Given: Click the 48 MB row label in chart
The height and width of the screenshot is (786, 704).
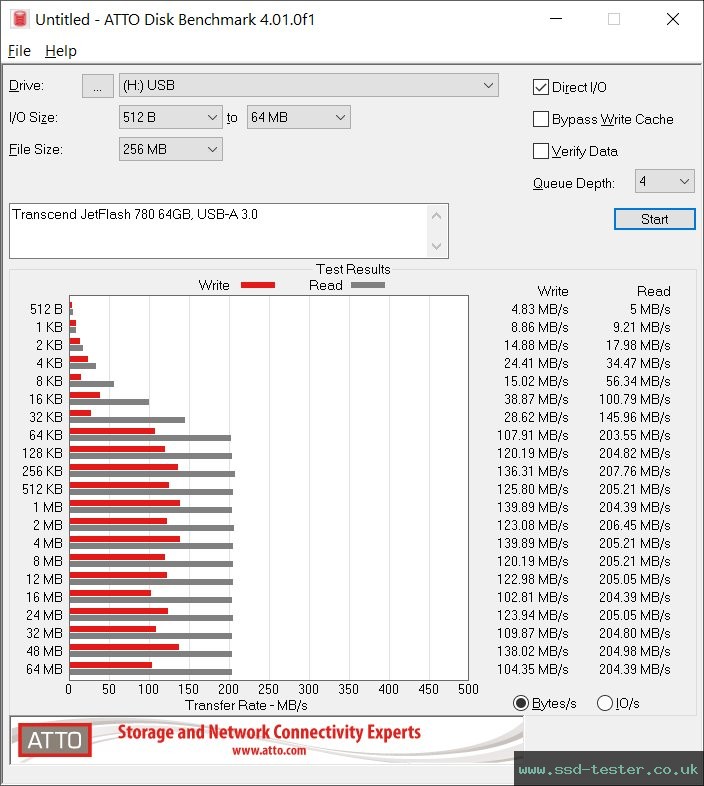Looking at the screenshot, I should point(45,651).
